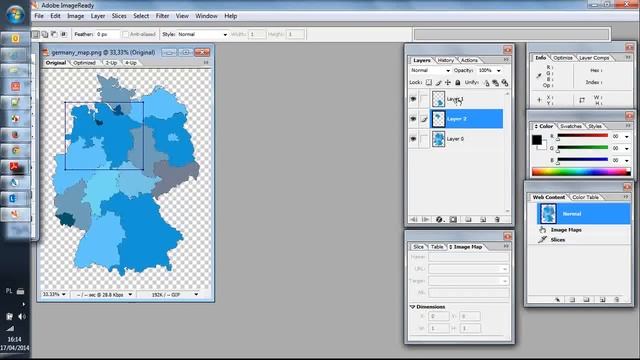This screenshot has height=360, width=640.
Task: Switch to the History tab
Action: click(445, 60)
